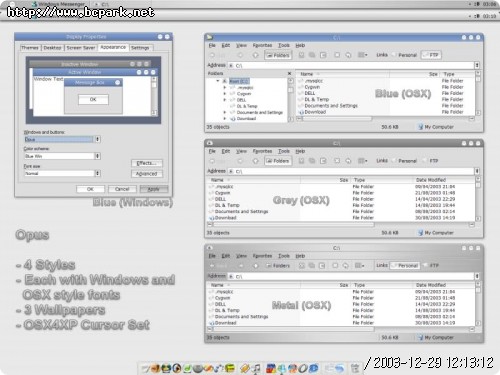
Task: Toggle Folders button in Metal (OSX) window
Action: coord(278,266)
